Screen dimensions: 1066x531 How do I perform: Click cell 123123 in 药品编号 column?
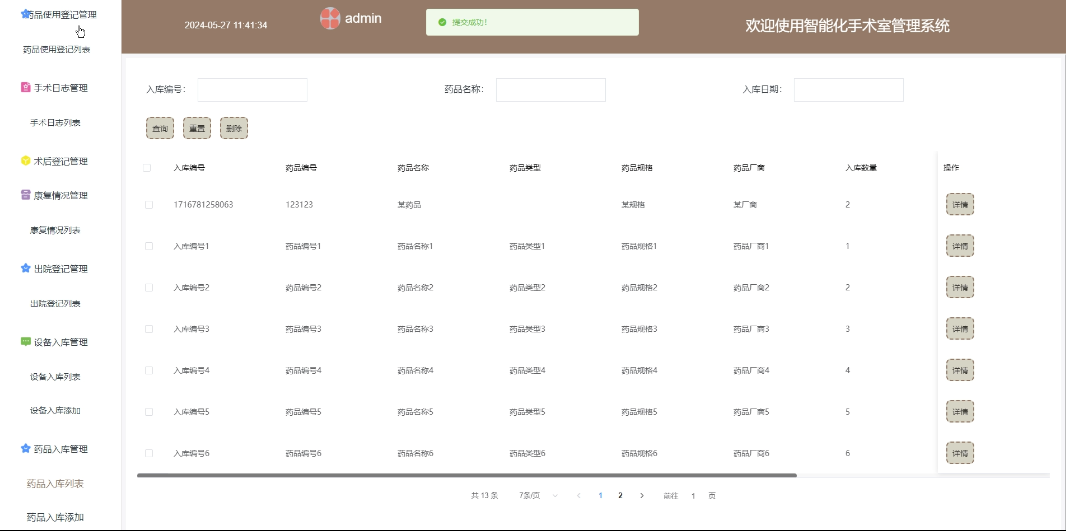[x=299, y=205]
